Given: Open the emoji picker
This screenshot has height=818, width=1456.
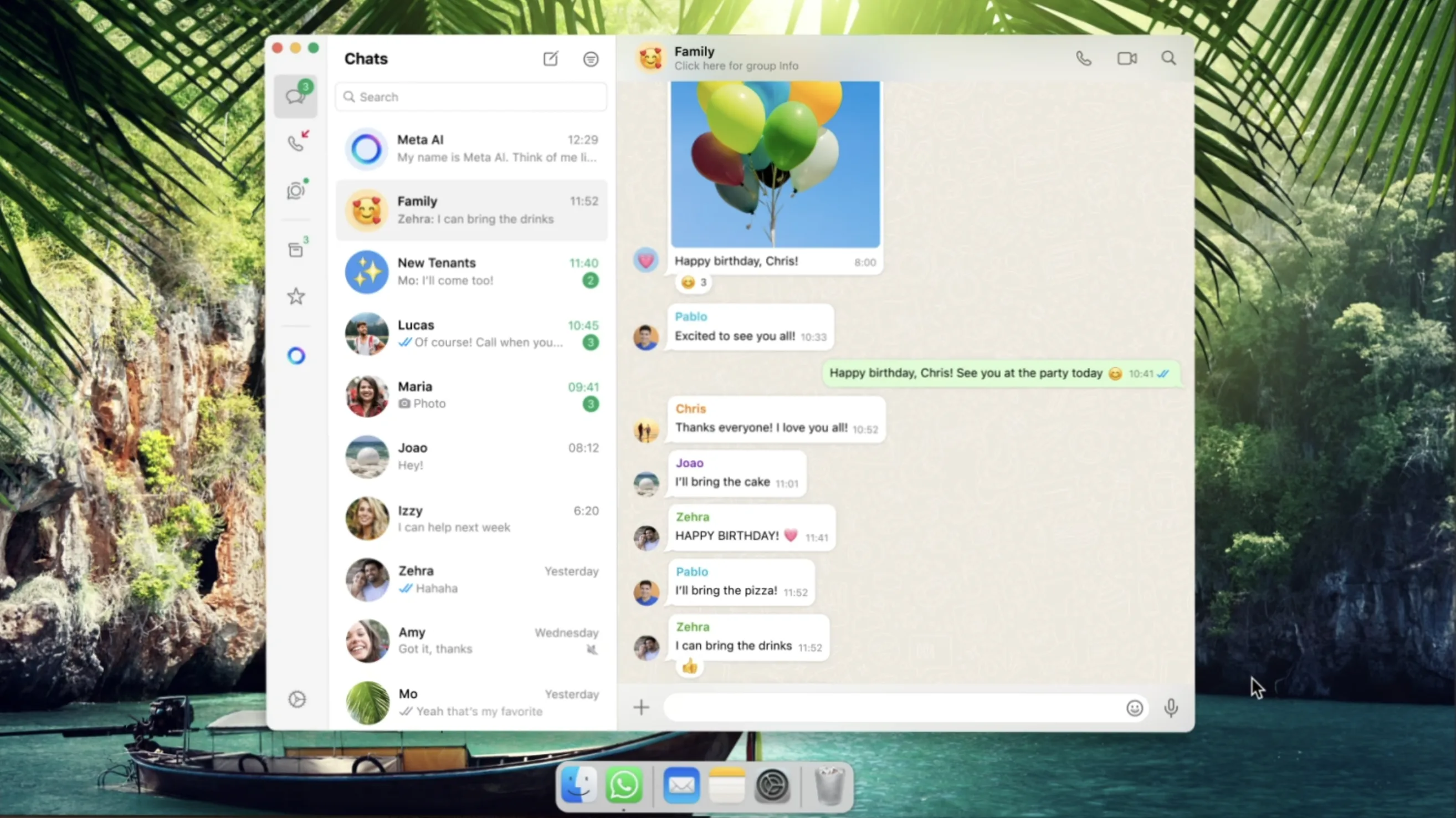Looking at the screenshot, I should (x=1134, y=708).
